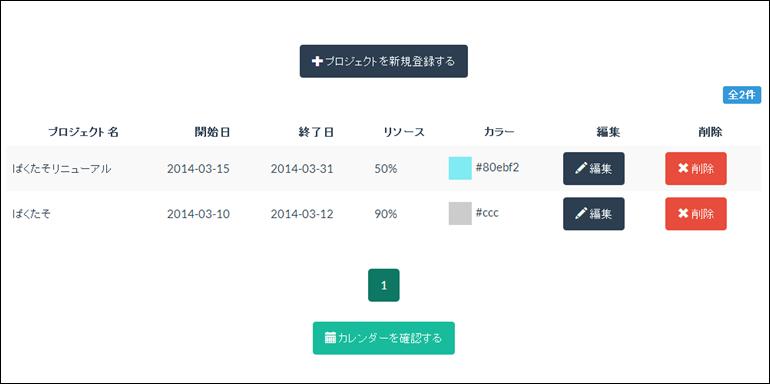Click the calendar icon on the green button

pos(330,338)
